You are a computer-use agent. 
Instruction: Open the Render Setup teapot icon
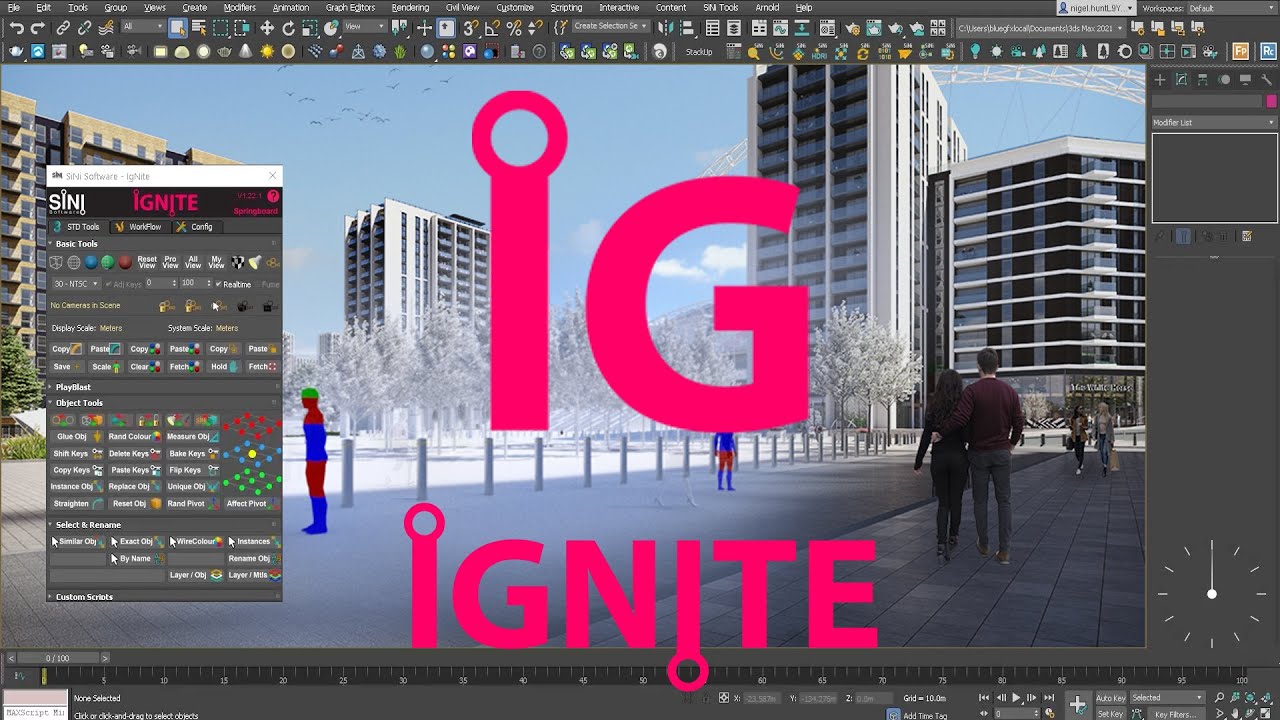point(851,28)
